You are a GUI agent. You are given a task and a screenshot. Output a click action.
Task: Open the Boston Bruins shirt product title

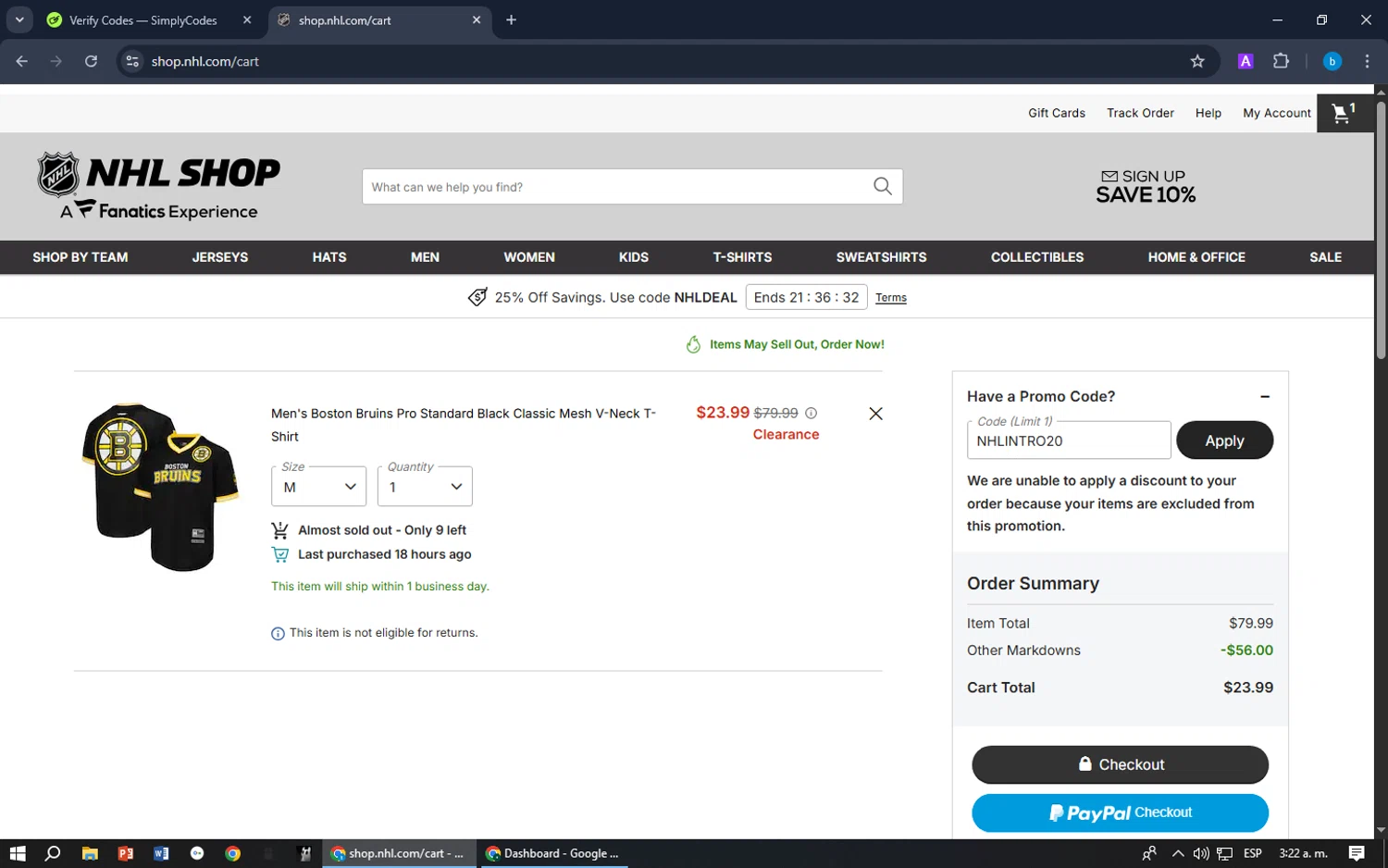tap(464, 425)
